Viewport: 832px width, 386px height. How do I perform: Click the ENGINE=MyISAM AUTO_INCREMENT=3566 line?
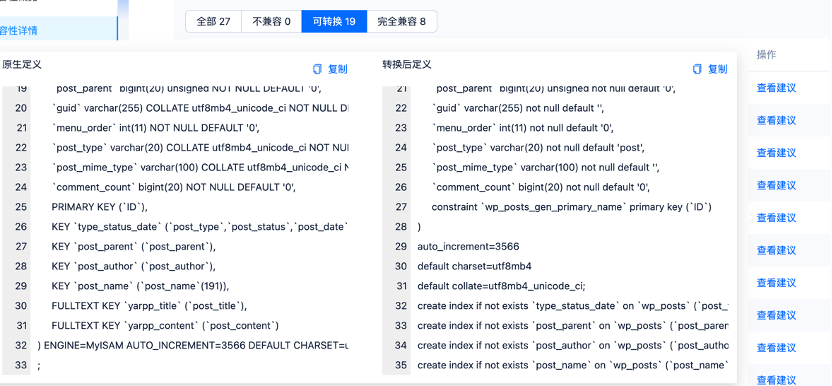pyautogui.click(x=193, y=345)
